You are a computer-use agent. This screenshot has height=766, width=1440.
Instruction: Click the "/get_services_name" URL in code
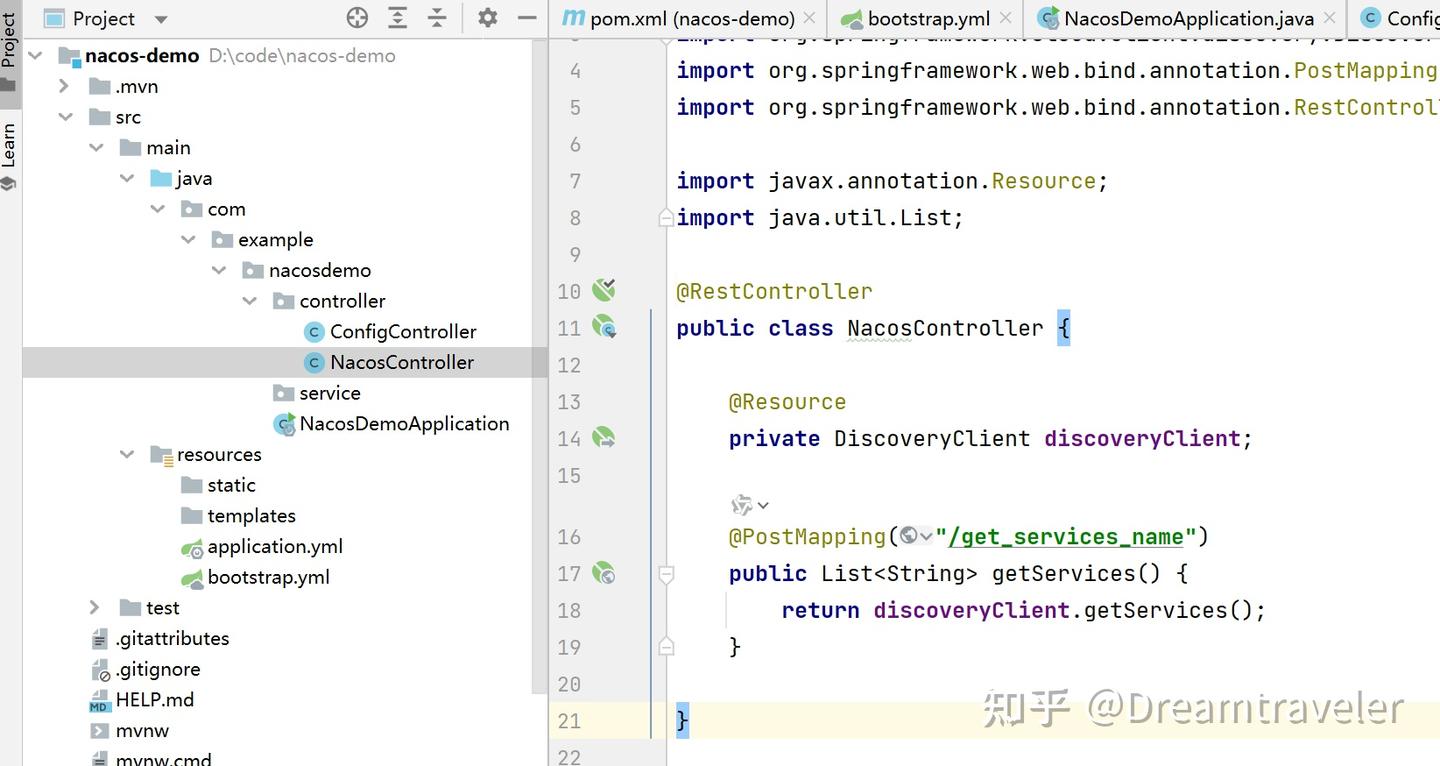pyautogui.click(x=1063, y=536)
